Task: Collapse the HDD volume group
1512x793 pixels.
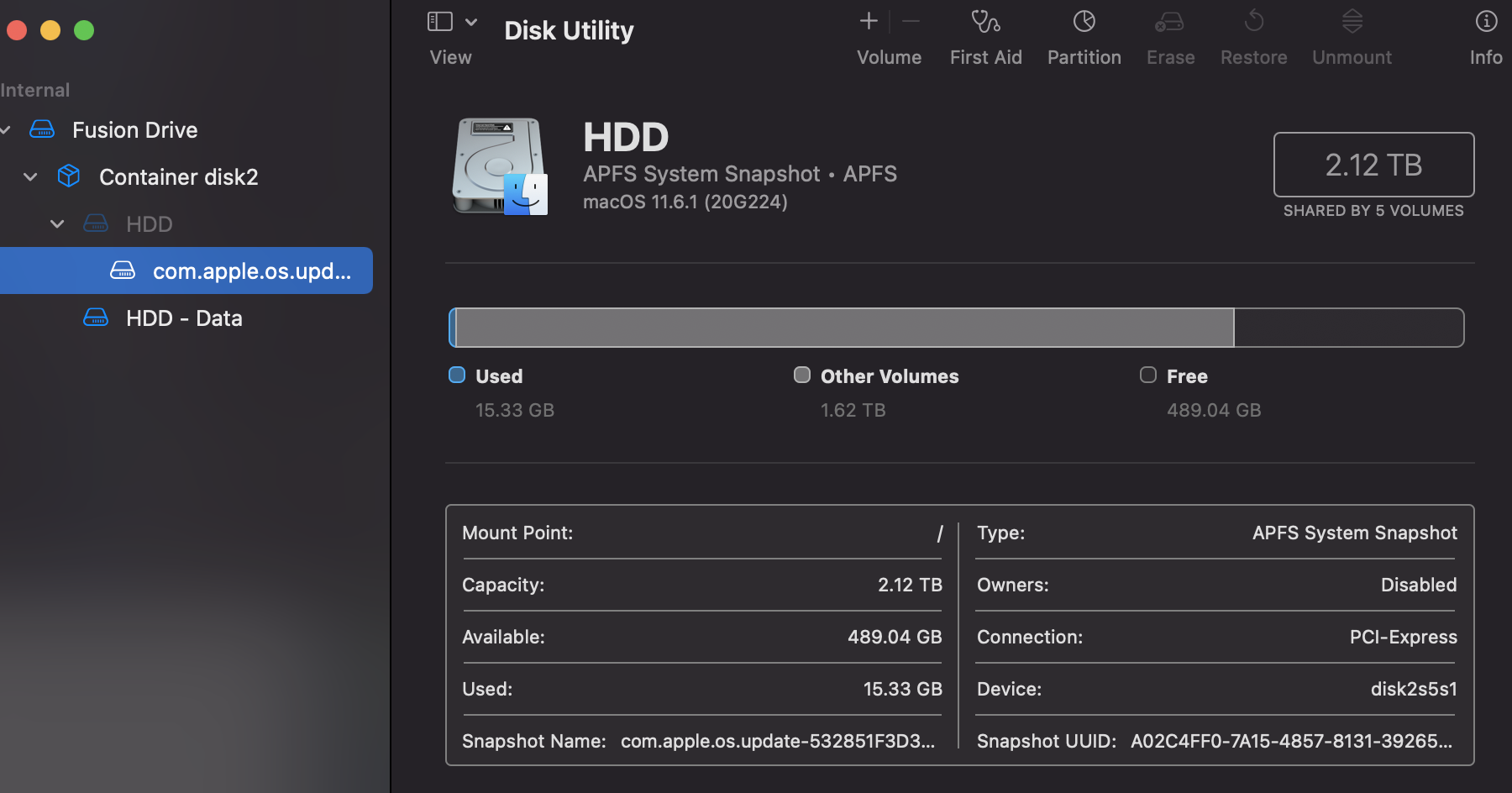Action: click(57, 224)
